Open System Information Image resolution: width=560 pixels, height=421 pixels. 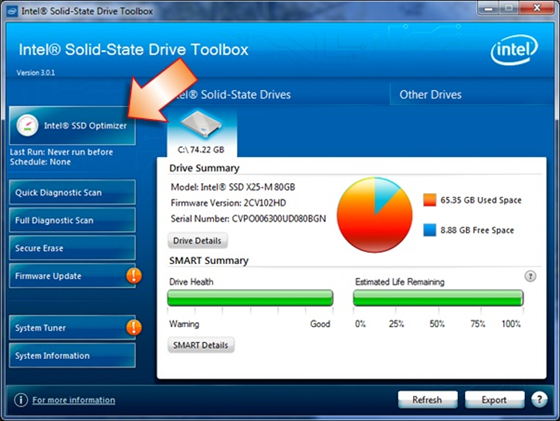pyautogui.click(x=72, y=356)
